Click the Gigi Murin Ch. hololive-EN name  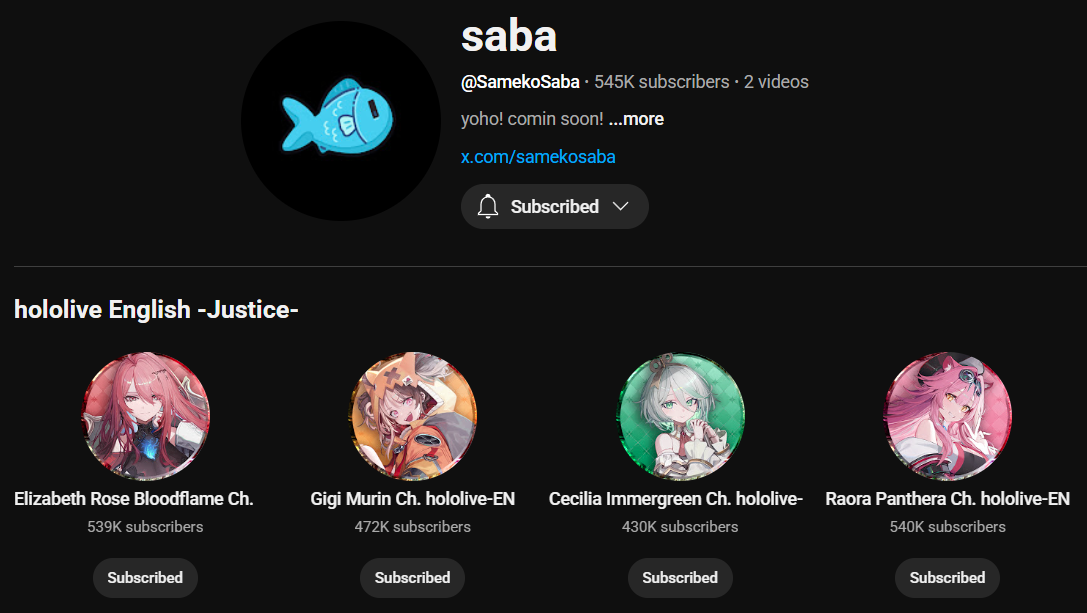coord(412,499)
